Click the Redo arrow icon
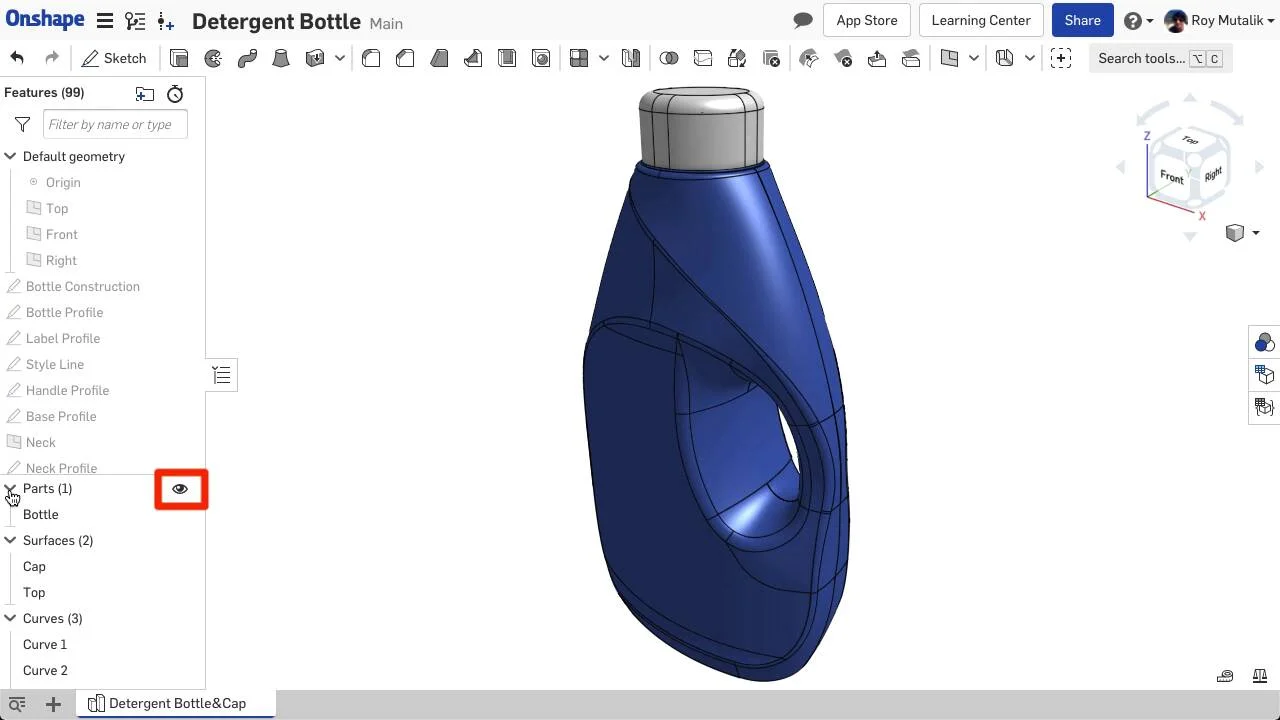Image resolution: width=1280 pixels, height=720 pixels. [x=52, y=58]
